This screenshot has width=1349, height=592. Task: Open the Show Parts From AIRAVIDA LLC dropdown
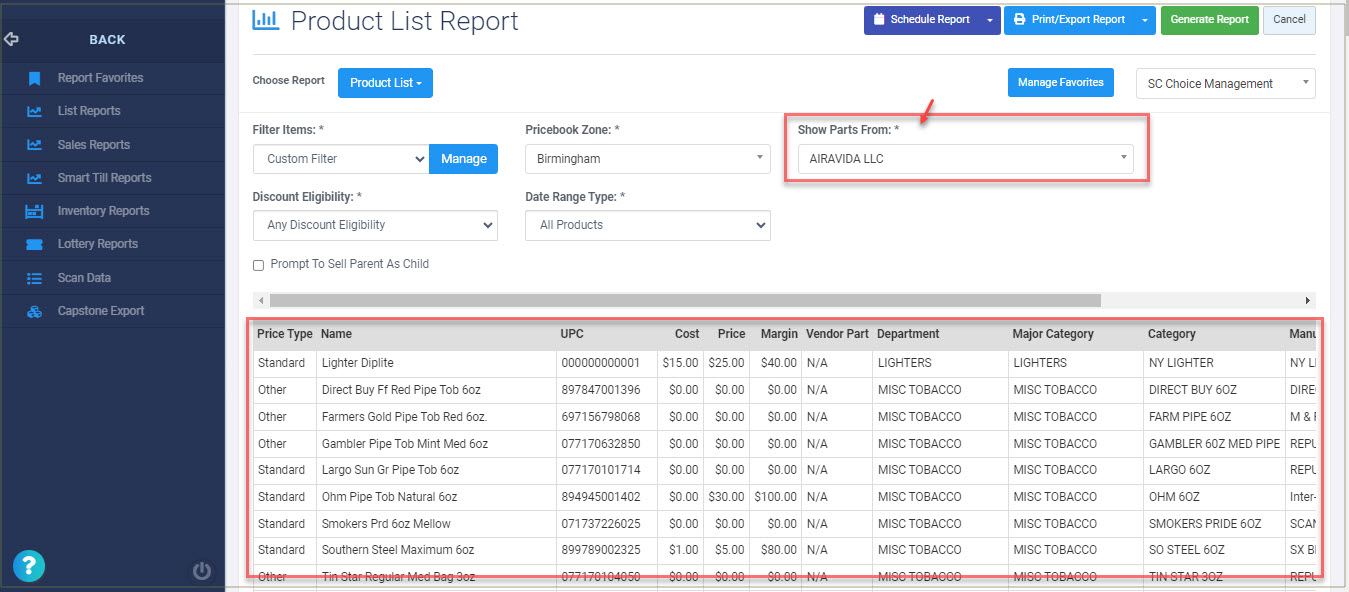pyautogui.click(x=966, y=159)
